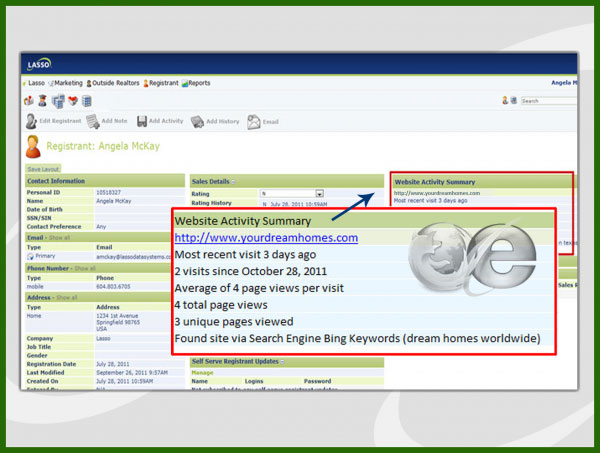Click the Contact Information panel header

pos(105,181)
